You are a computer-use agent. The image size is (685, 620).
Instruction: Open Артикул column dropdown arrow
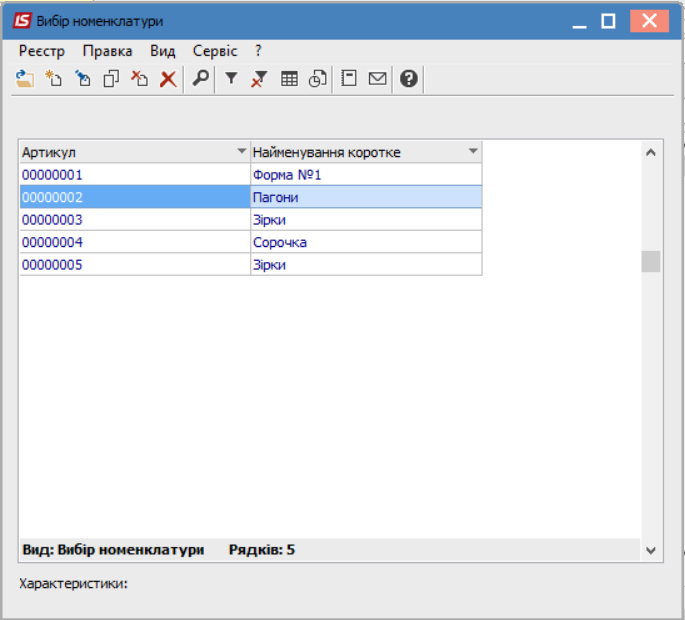click(x=242, y=152)
